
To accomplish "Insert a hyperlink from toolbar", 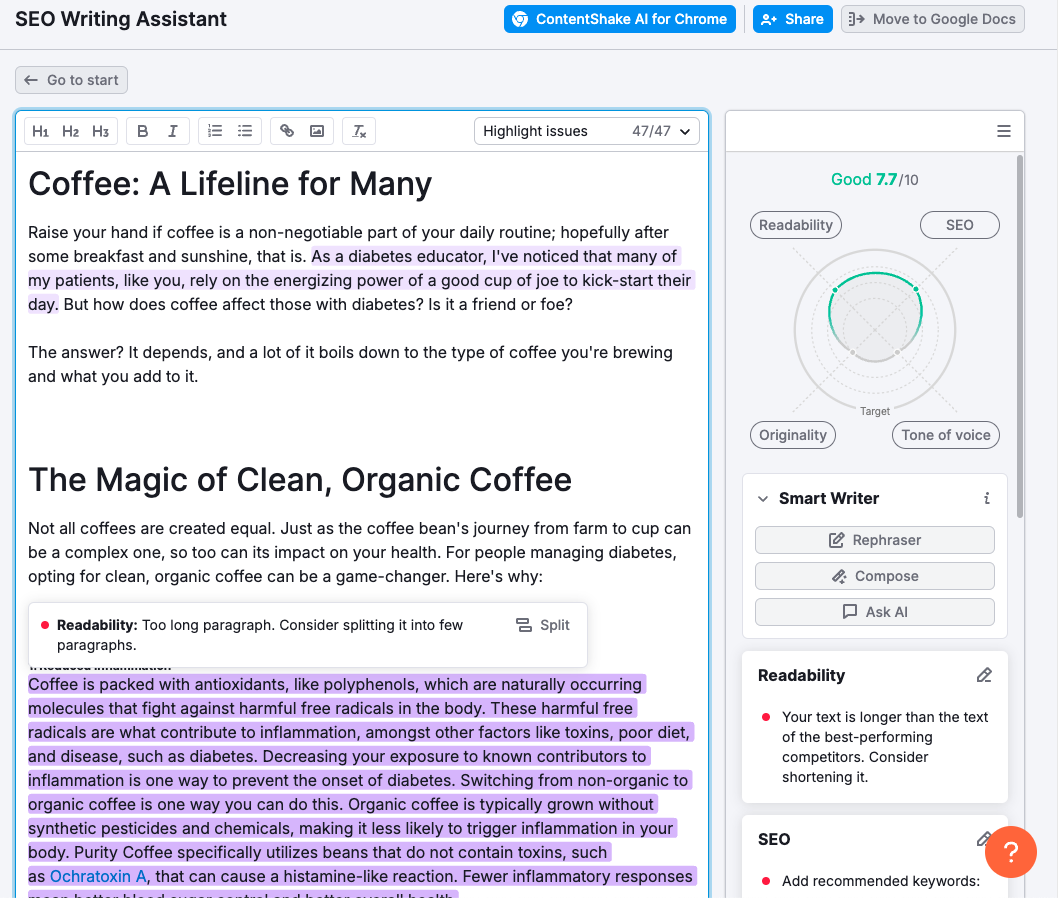I will (287, 131).
